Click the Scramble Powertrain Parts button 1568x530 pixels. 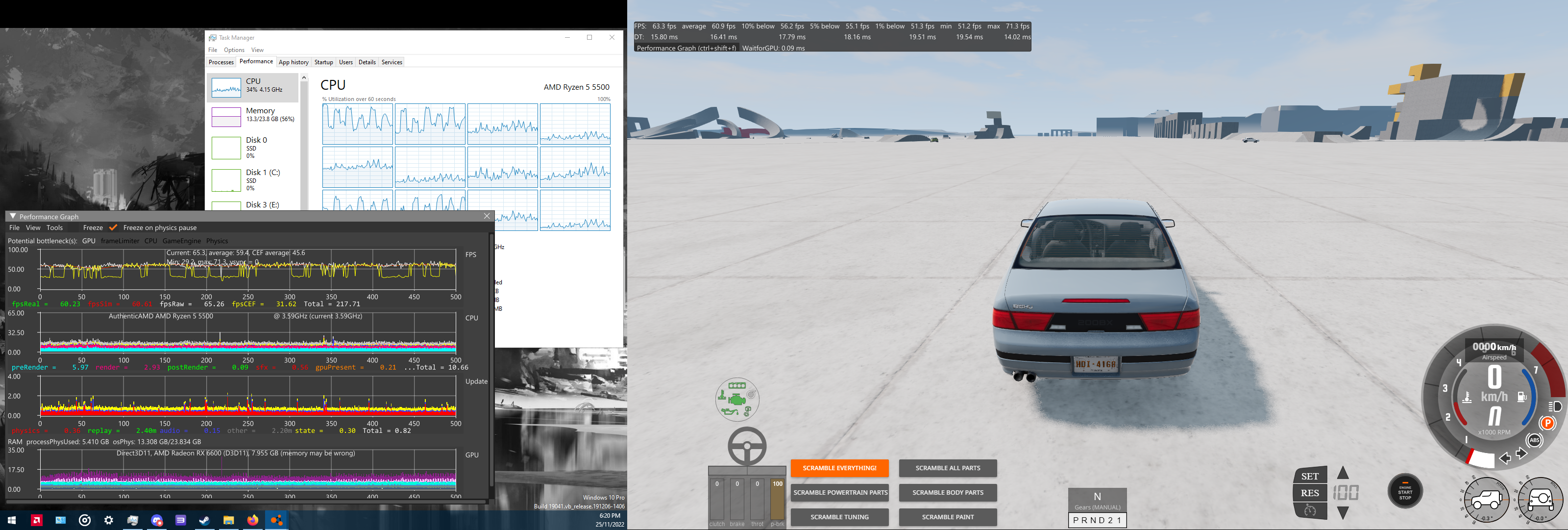pos(839,492)
